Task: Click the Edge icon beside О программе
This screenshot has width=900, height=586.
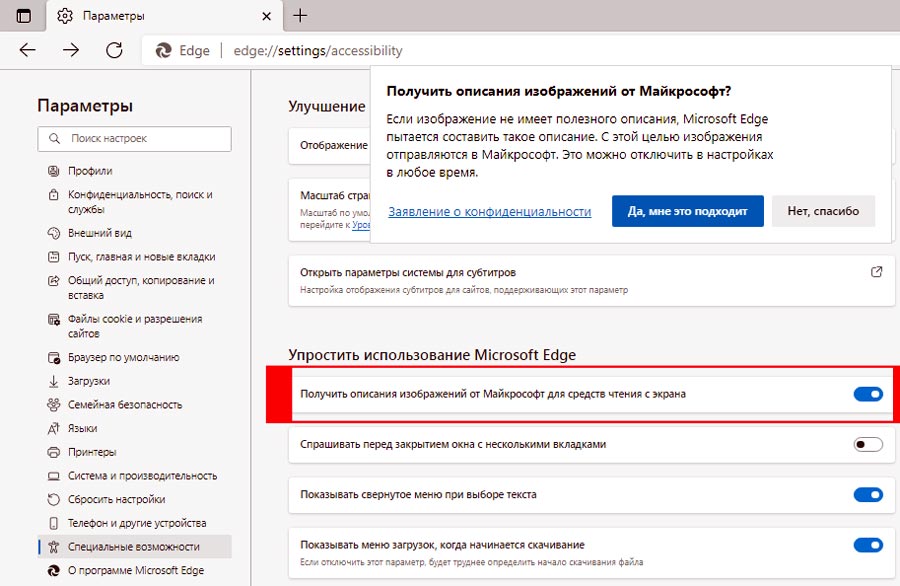Action: [x=53, y=571]
